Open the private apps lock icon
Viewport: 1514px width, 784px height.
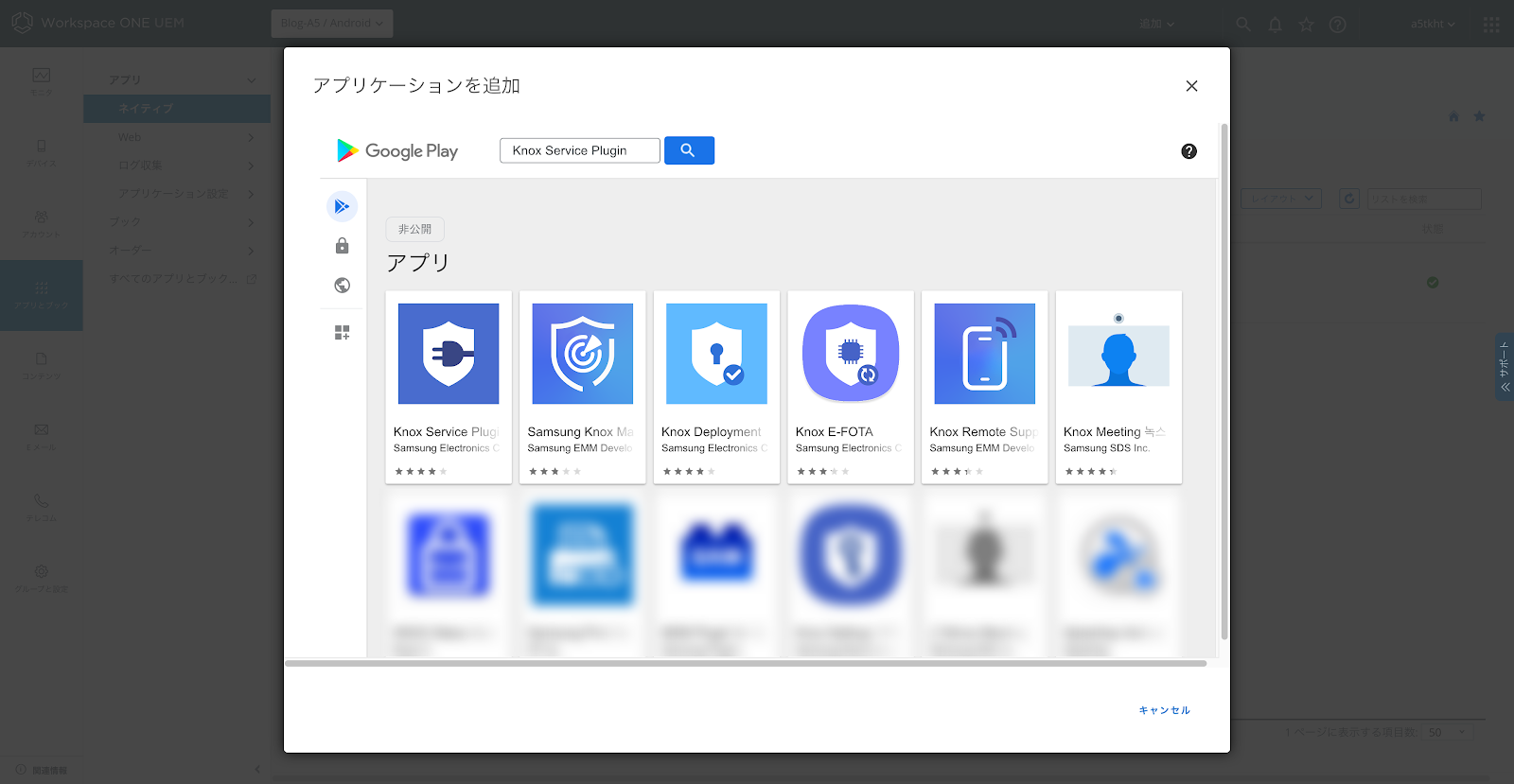click(x=343, y=246)
